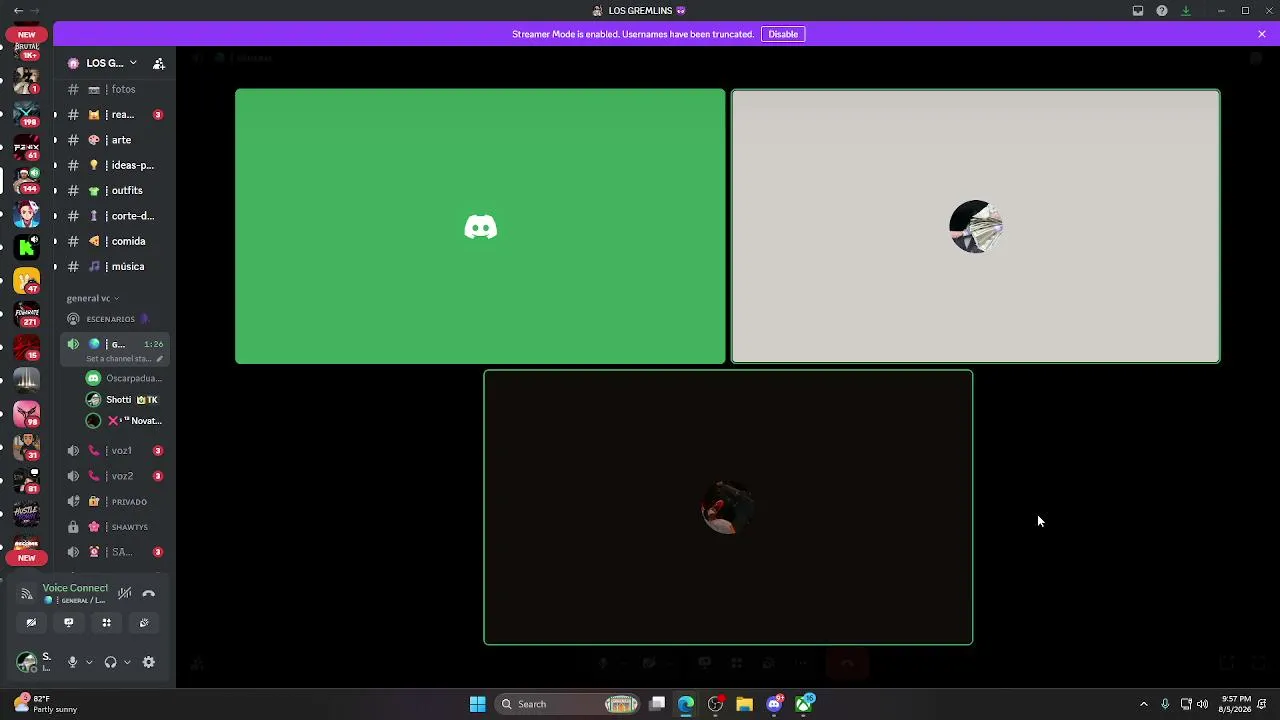Open the green K server icon
The width and height of the screenshot is (1280, 720).
(27, 247)
